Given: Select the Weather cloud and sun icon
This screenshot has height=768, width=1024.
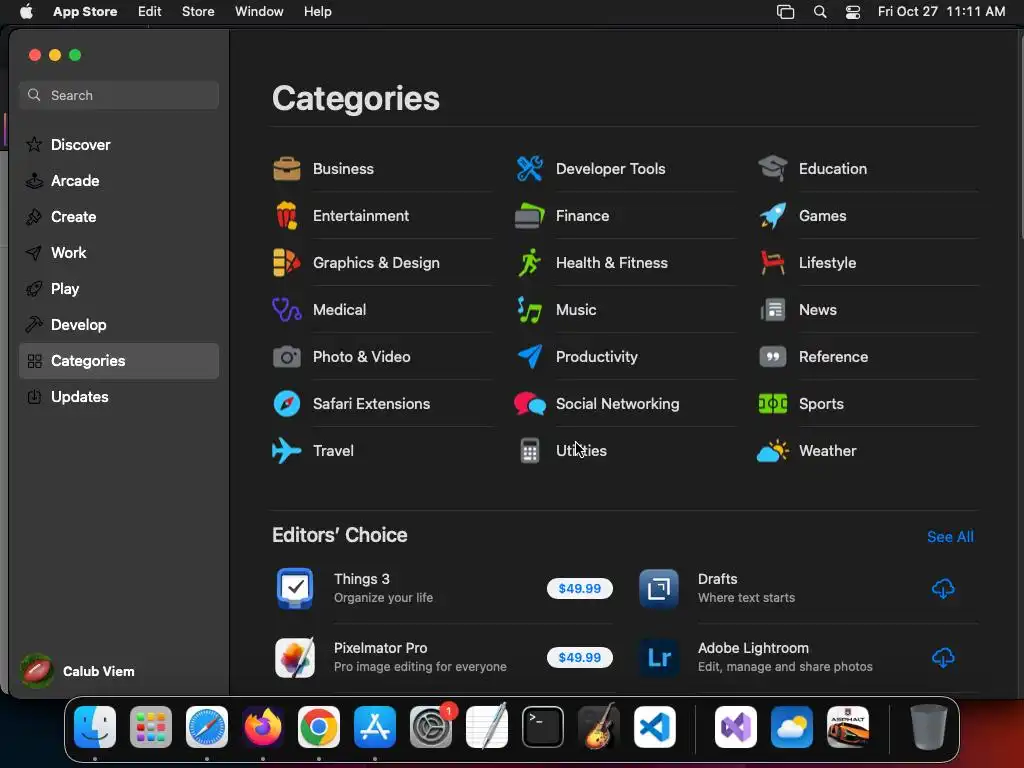Looking at the screenshot, I should click(x=773, y=451).
